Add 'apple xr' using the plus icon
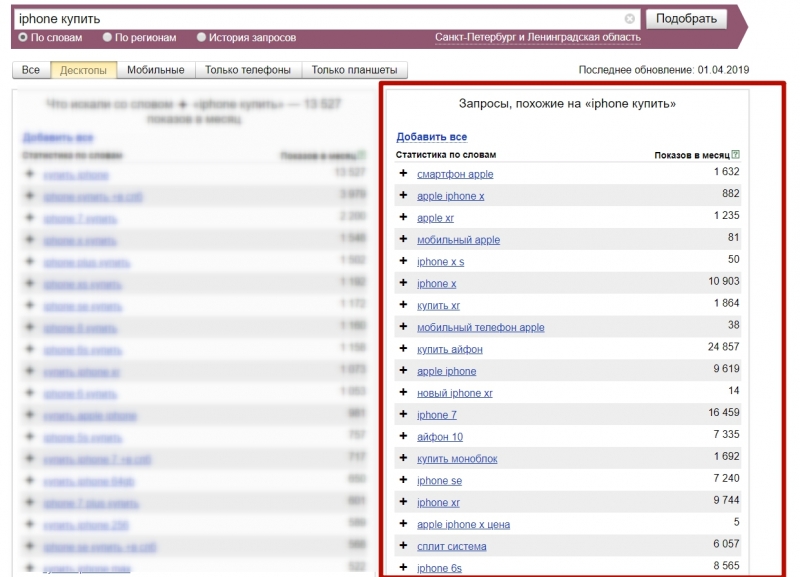This screenshot has width=800, height=577. pos(404,217)
